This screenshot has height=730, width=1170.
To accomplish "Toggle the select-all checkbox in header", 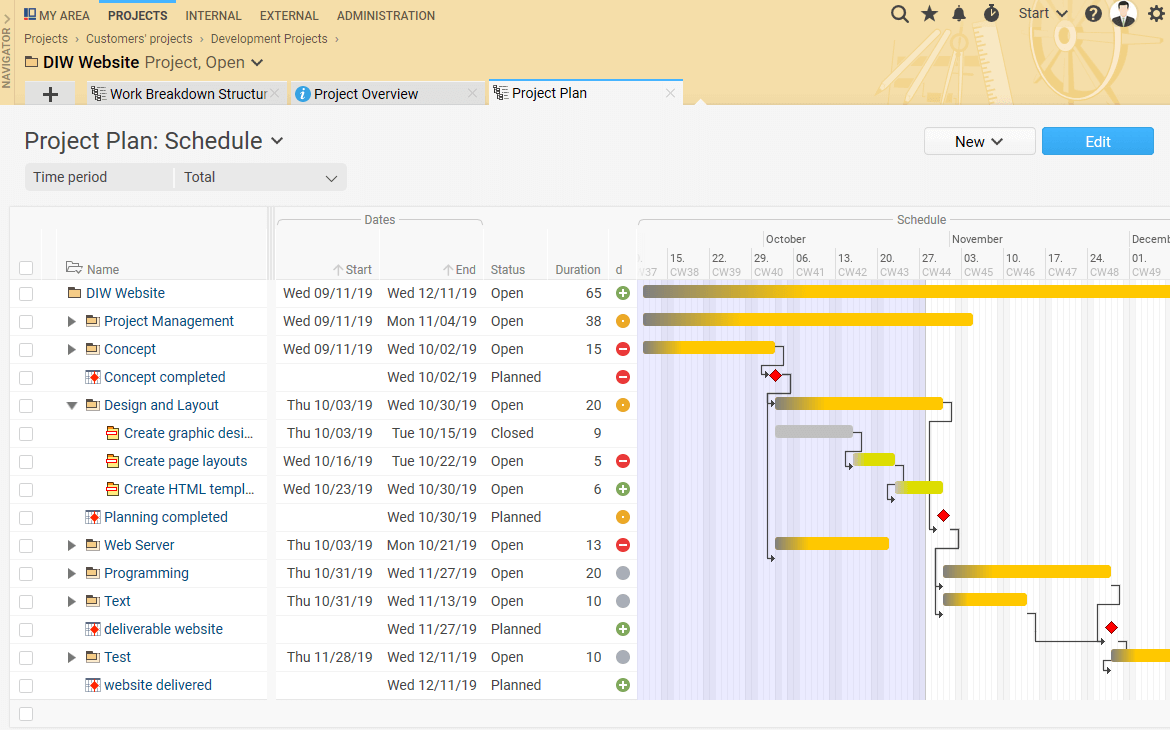I will point(26,268).
